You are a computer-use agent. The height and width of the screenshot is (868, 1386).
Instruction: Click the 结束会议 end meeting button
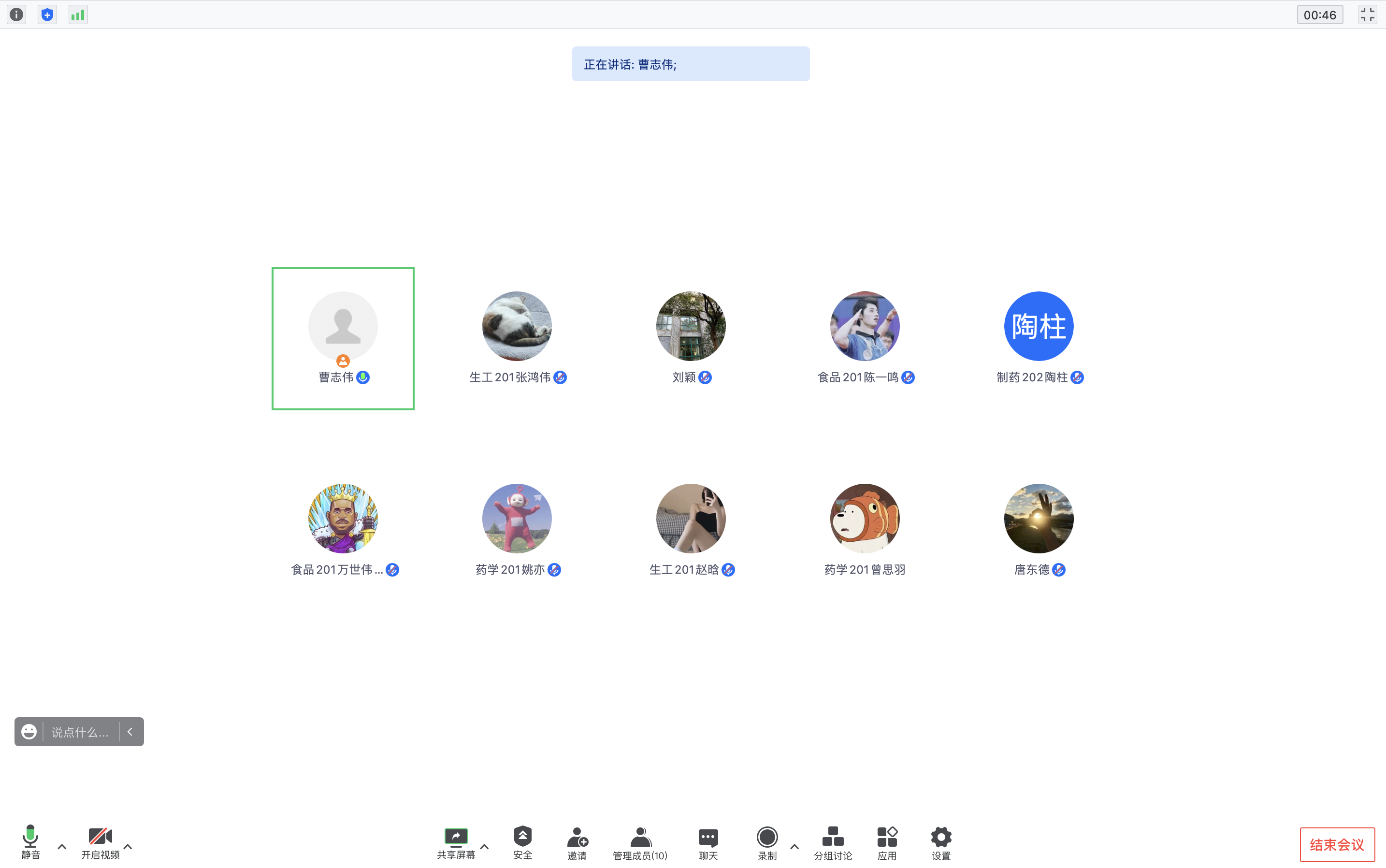[1337, 844]
